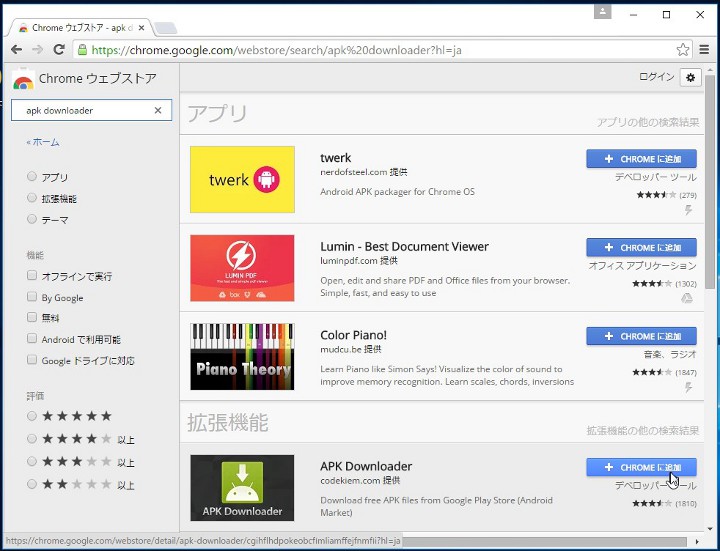The image size is (720, 551).
Task: Click ログイン to sign in
Action: 657,77
